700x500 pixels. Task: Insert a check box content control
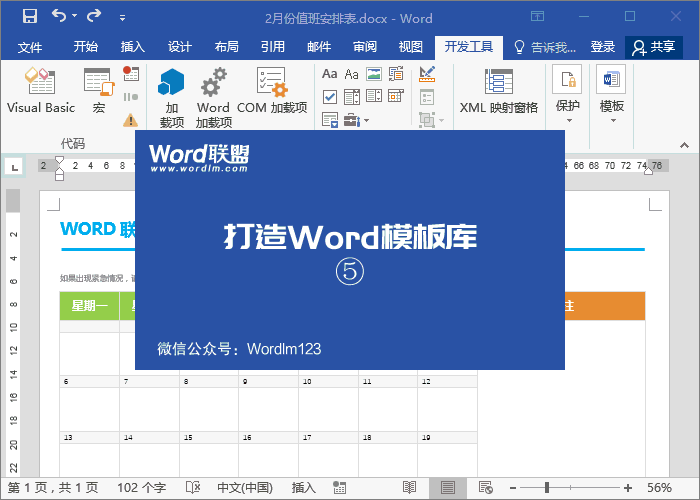point(329,96)
